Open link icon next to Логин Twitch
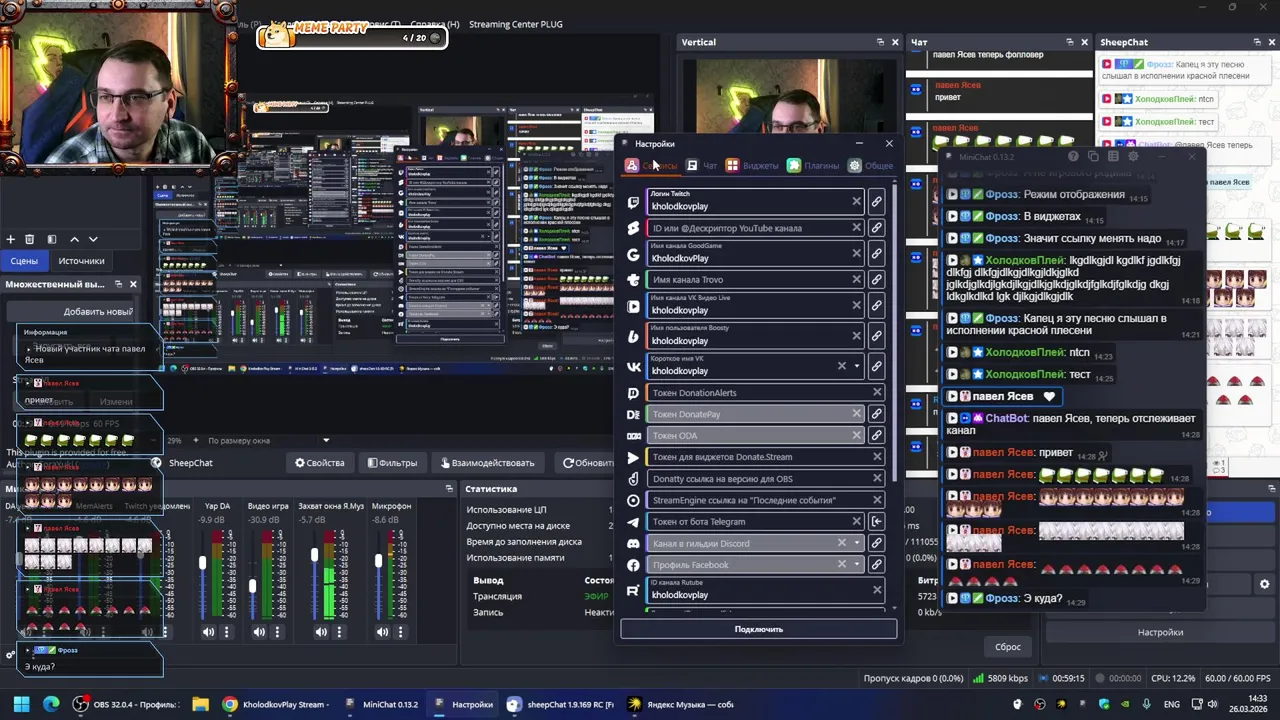Image resolution: width=1280 pixels, height=720 pixels. (876, 202)
